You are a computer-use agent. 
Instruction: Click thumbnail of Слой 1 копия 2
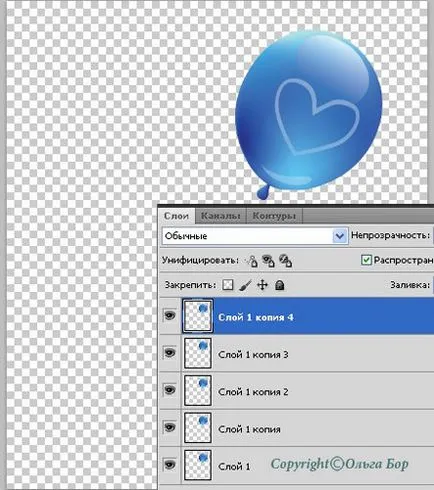click(198, 390)
